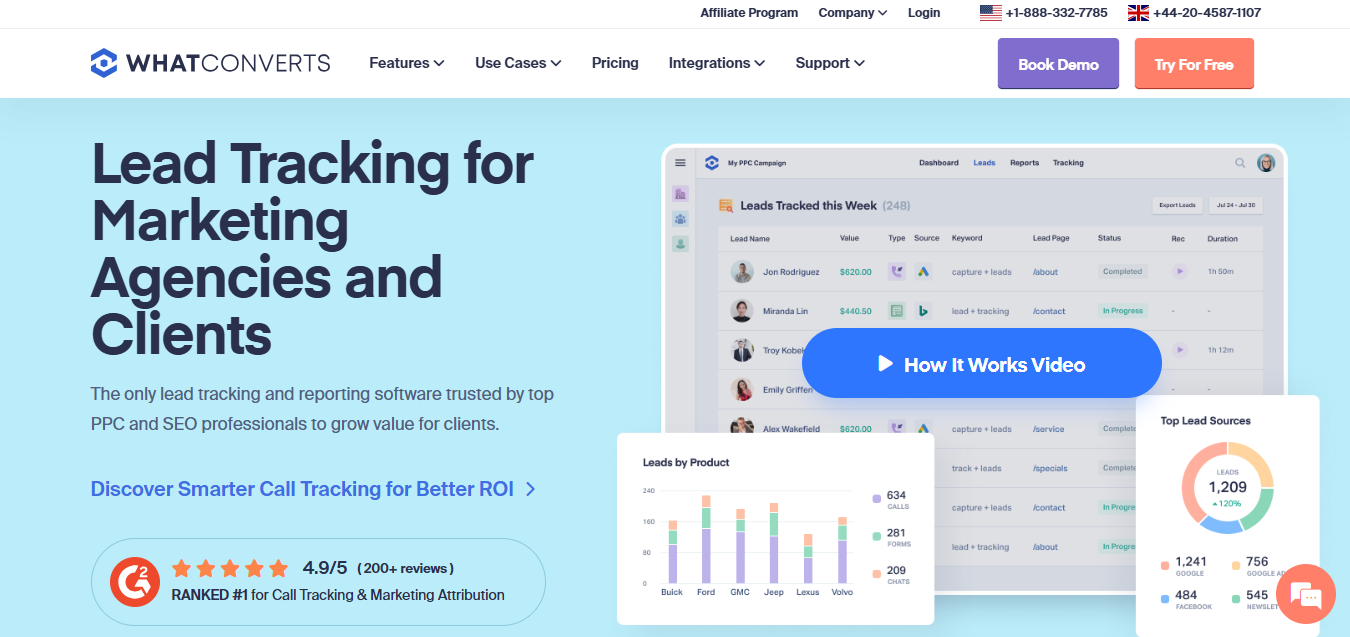Click the "200+ reviews" text
The height and width of the screenshot is (637, 1350).
pos(405,568)
